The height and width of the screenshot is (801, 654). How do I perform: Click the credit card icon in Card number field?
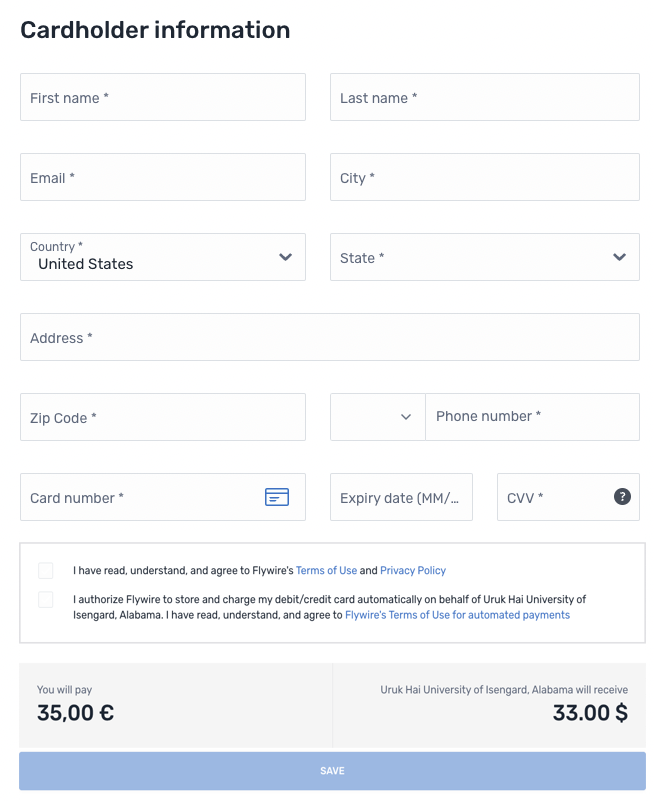(x=277, y=497)
